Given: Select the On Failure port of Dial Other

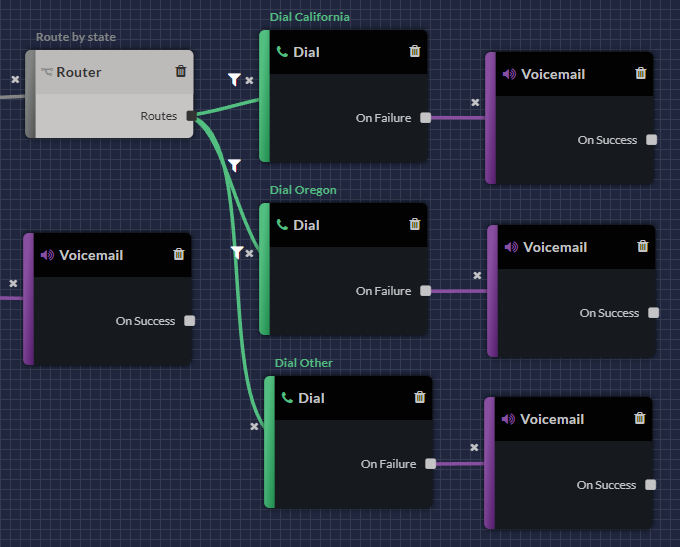Looking at the screenshot, I should click(431, 464).
